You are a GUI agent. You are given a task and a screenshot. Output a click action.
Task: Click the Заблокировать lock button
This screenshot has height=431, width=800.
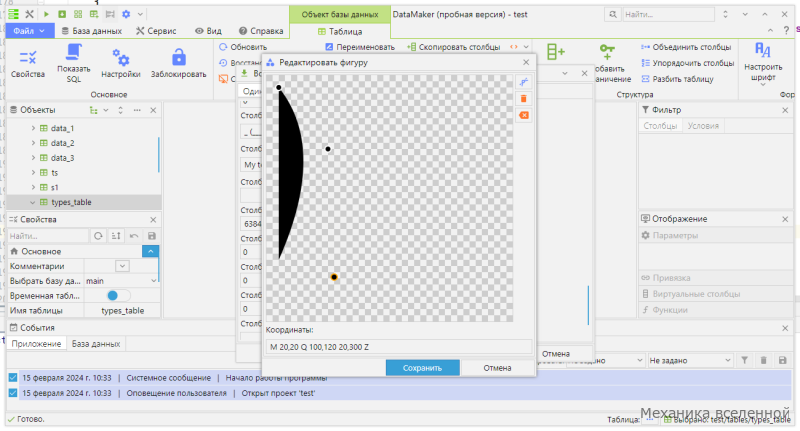(179, 63)
